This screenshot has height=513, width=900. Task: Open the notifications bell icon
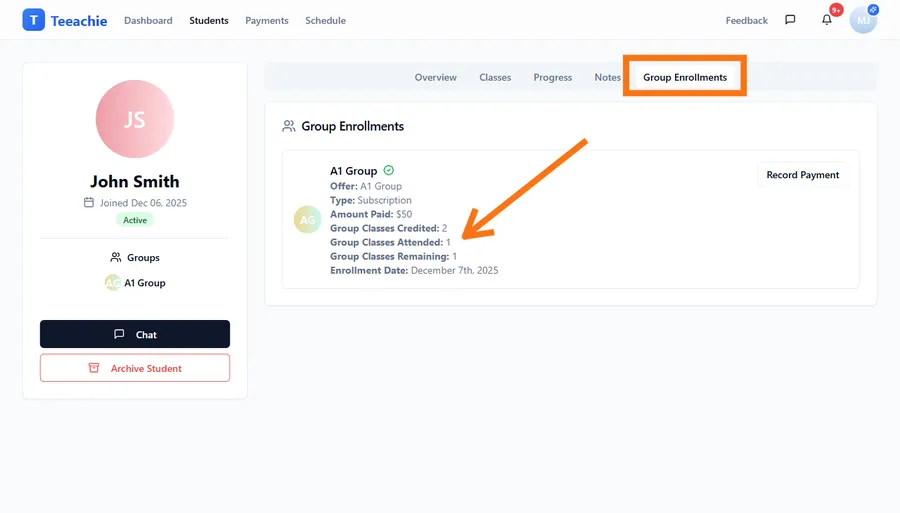point(827,20)
